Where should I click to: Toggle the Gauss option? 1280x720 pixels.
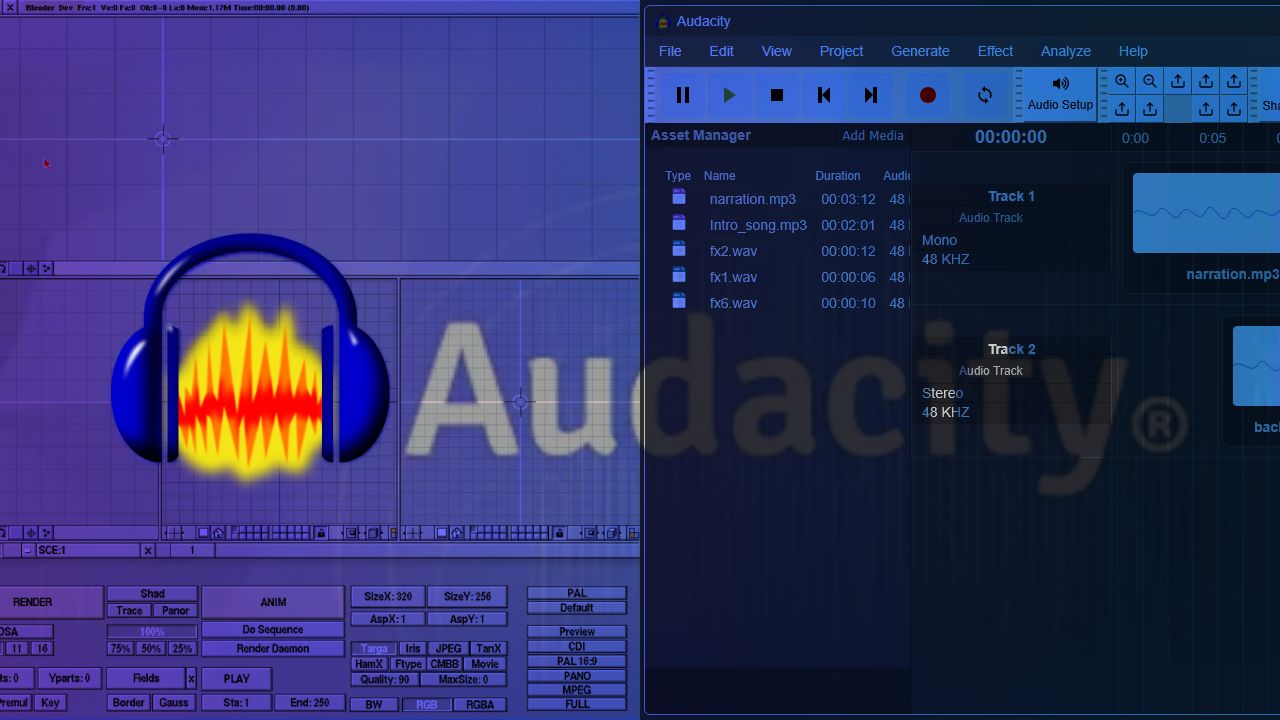pyautogui.click(x=174, y=703)
